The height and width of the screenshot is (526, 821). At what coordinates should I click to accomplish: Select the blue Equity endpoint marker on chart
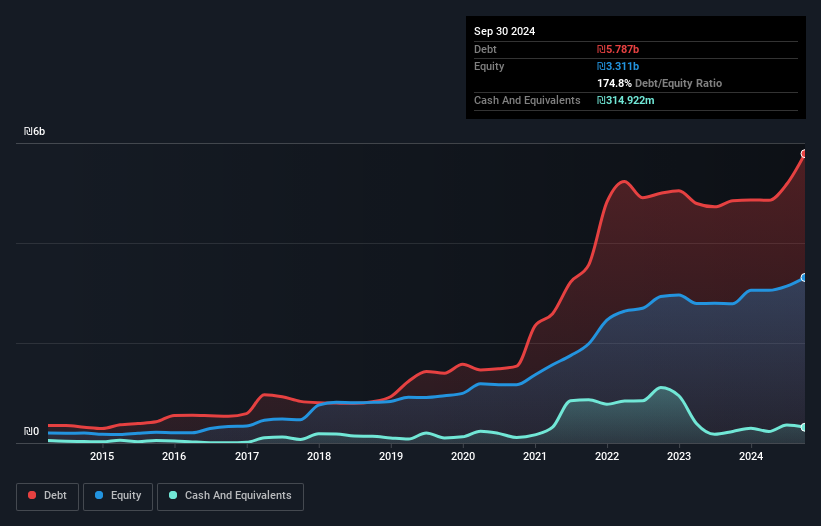[x=804, y=277]
